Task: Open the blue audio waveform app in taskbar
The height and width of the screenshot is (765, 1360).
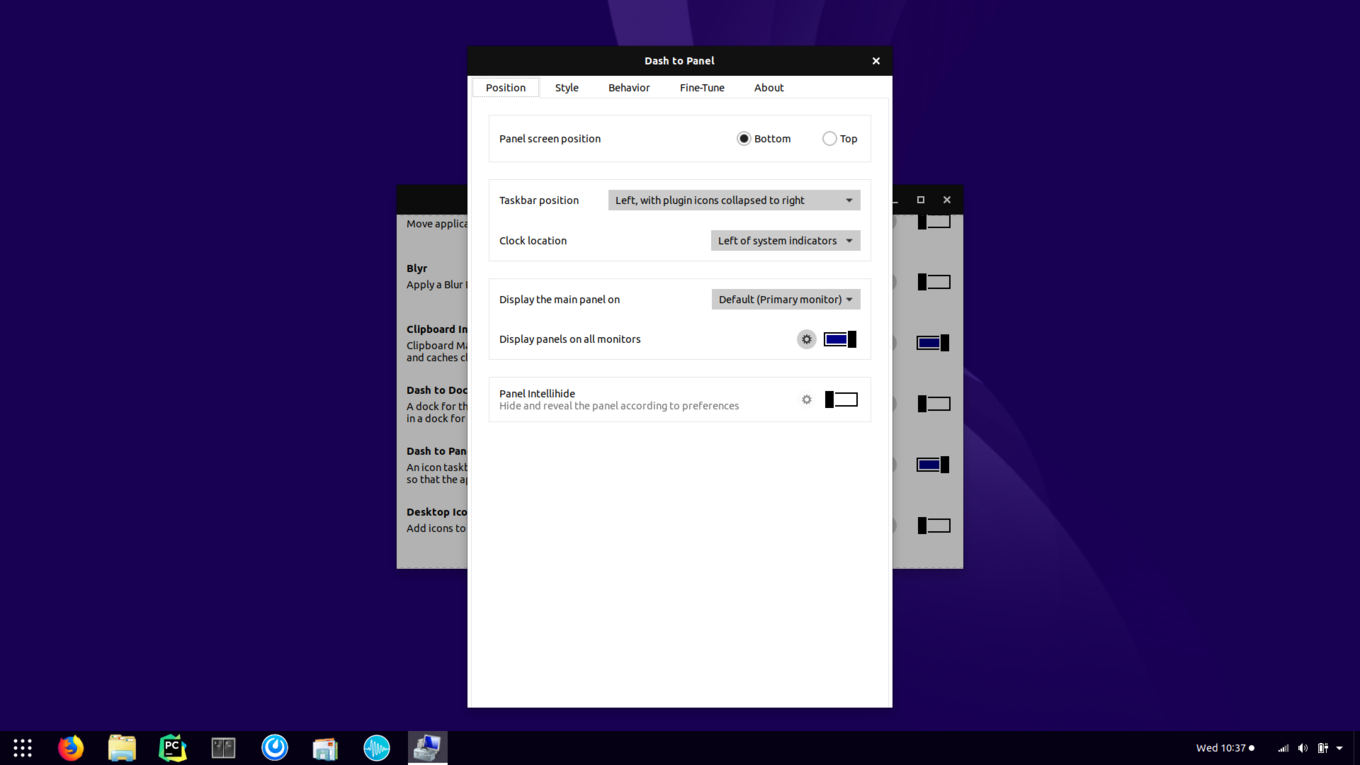Action: pyautogui.click(x=377, y=748)
